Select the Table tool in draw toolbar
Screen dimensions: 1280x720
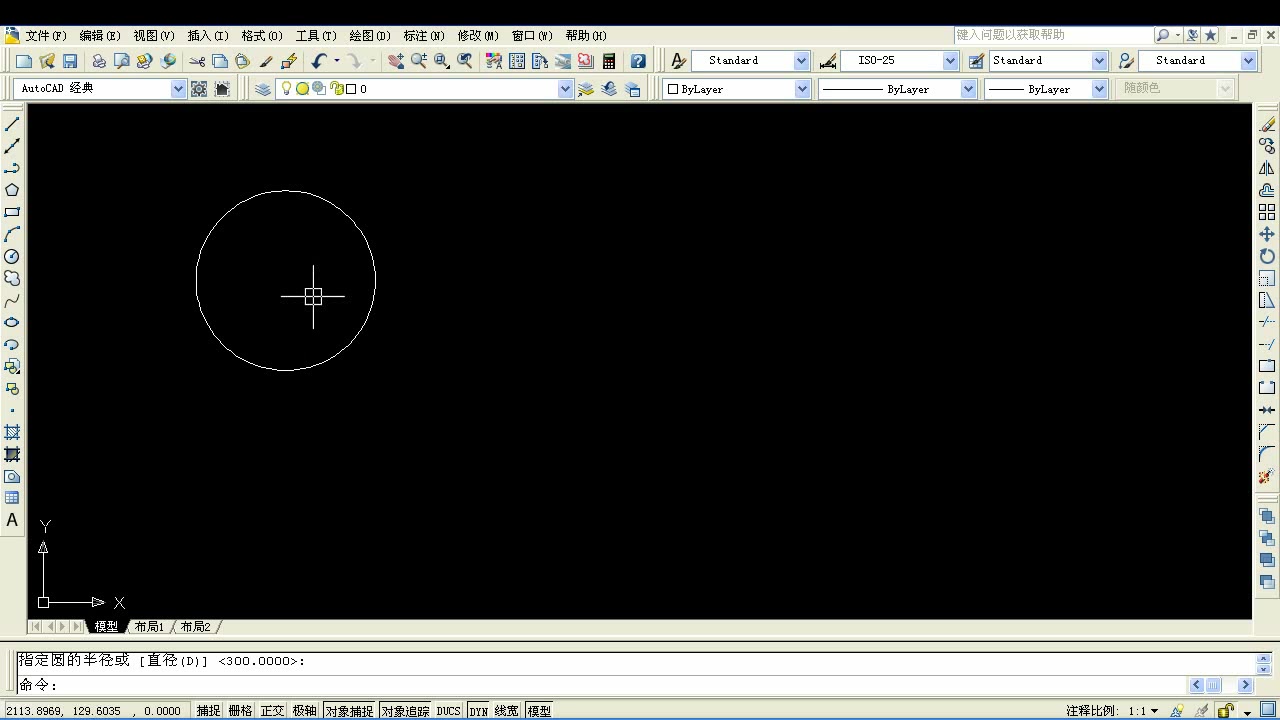12,498
